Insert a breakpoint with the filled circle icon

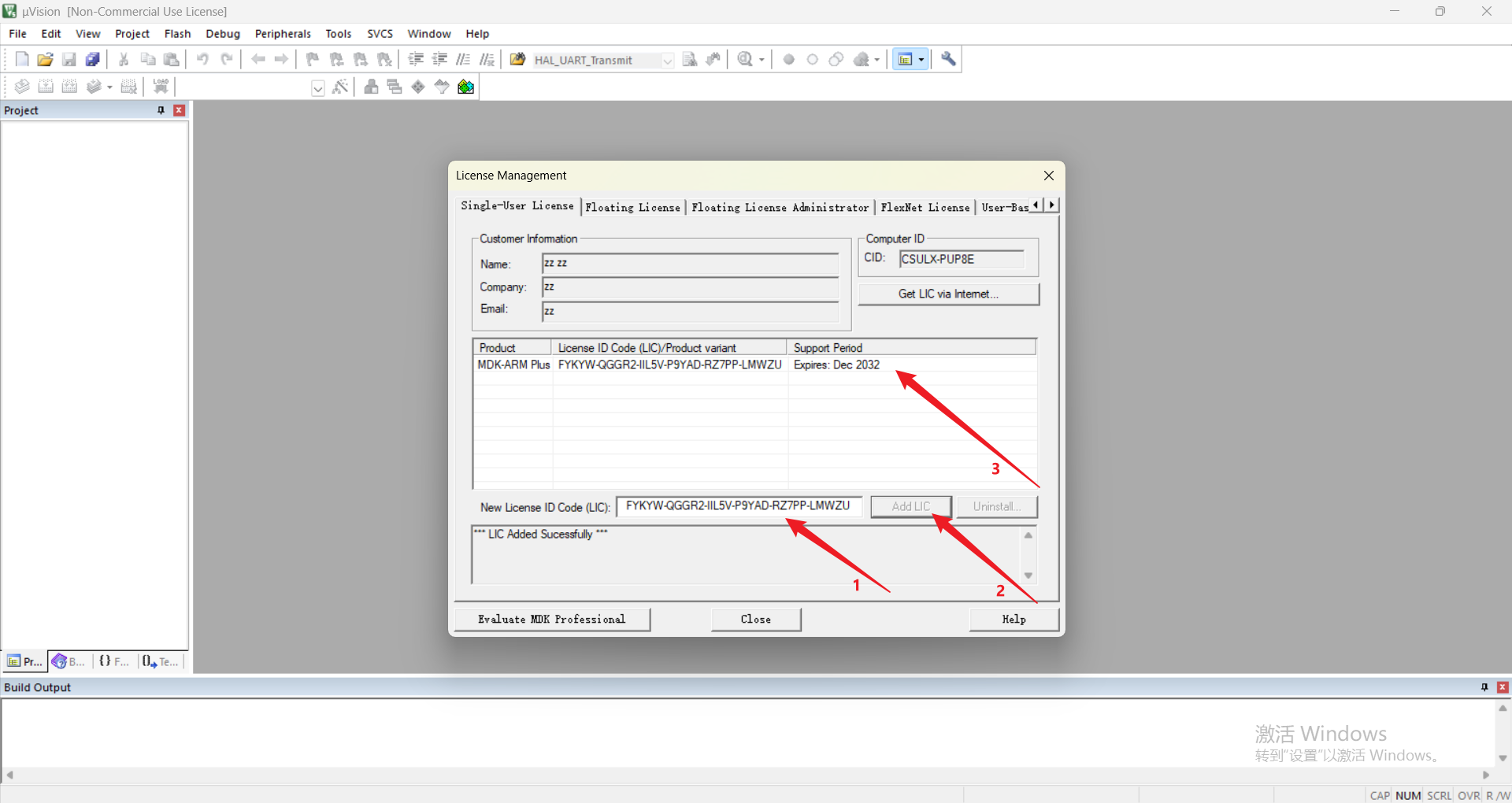pyautogui.click(x=789, y=59)
